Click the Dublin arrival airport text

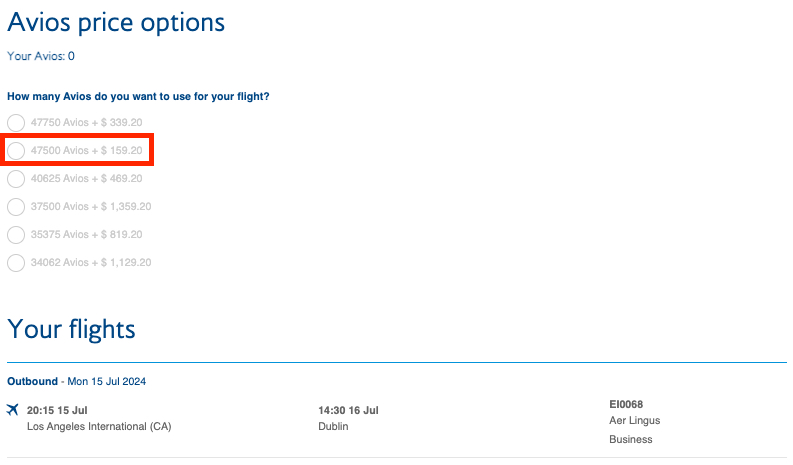click(333, 427)
